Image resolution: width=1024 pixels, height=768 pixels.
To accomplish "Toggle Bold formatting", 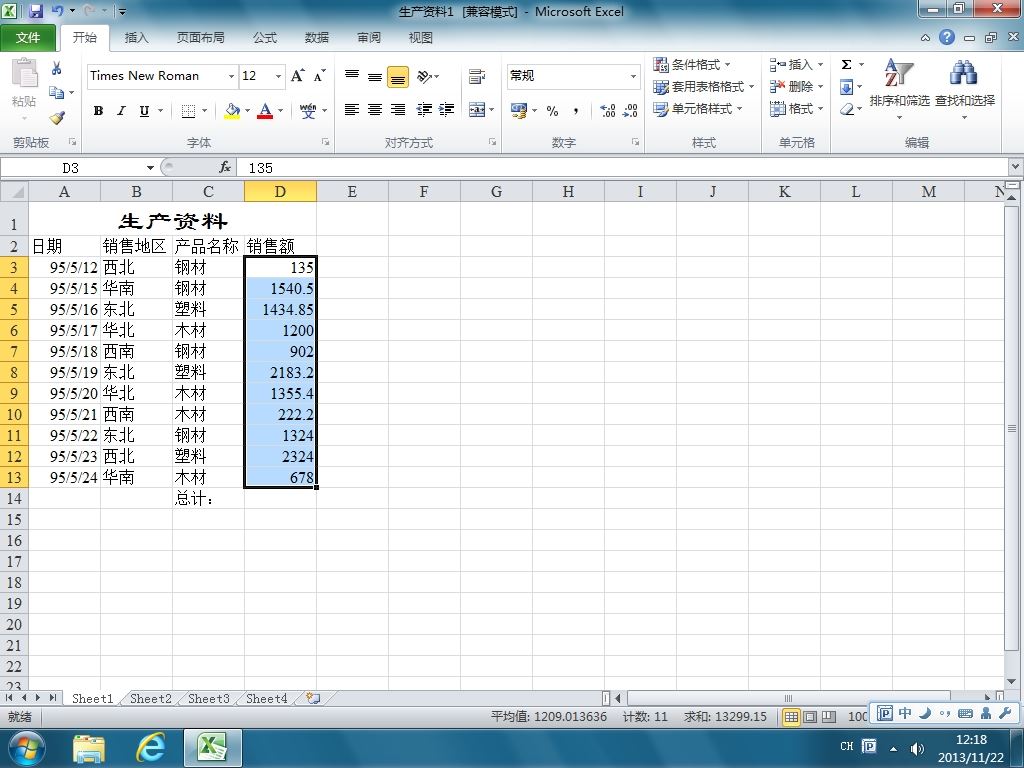I will click(x=98, y=111).
